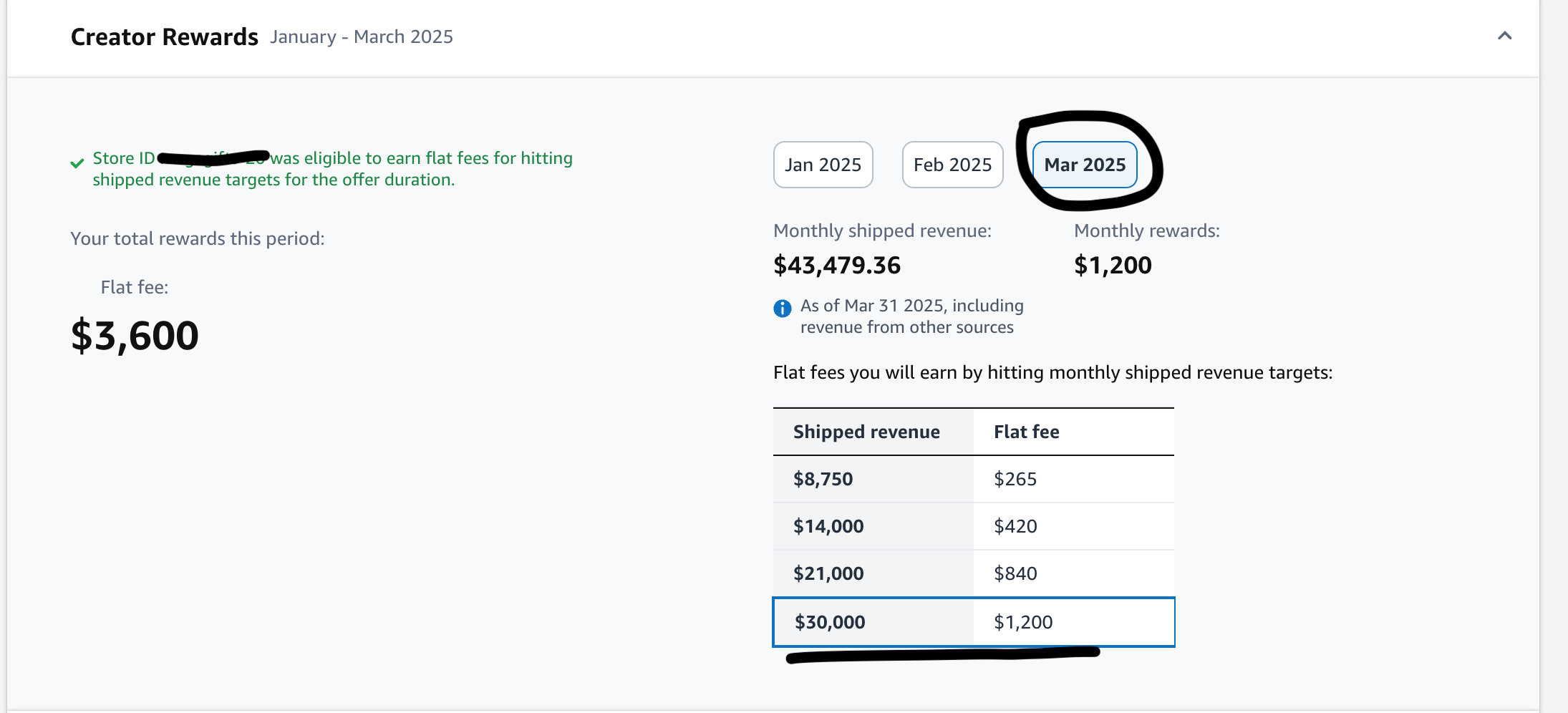Collapse the Creator Rewards section chevron
The image size is (1568, 713).
pyautogui.click(x=1504, y=36)
